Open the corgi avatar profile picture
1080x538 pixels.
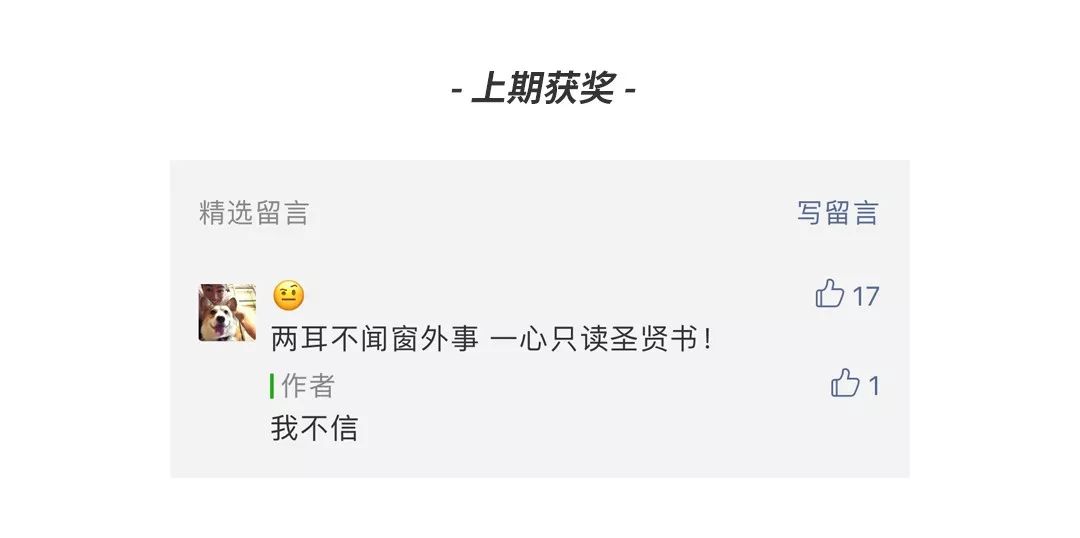[x=227, y=312]
